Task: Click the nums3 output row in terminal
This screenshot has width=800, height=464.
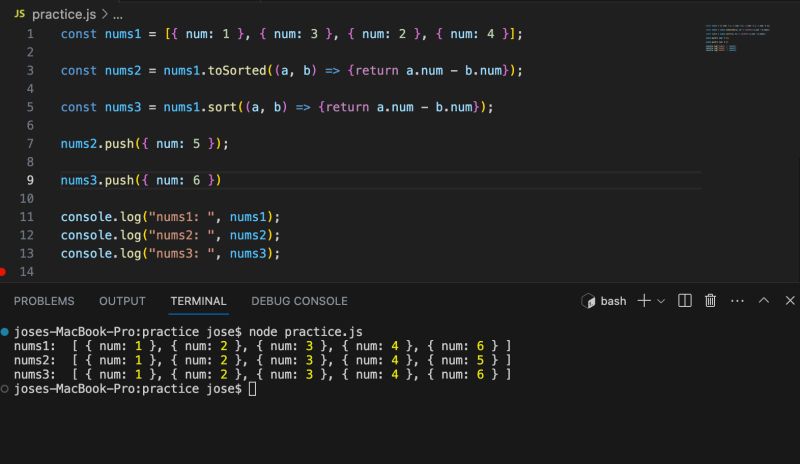Action: 262,375
